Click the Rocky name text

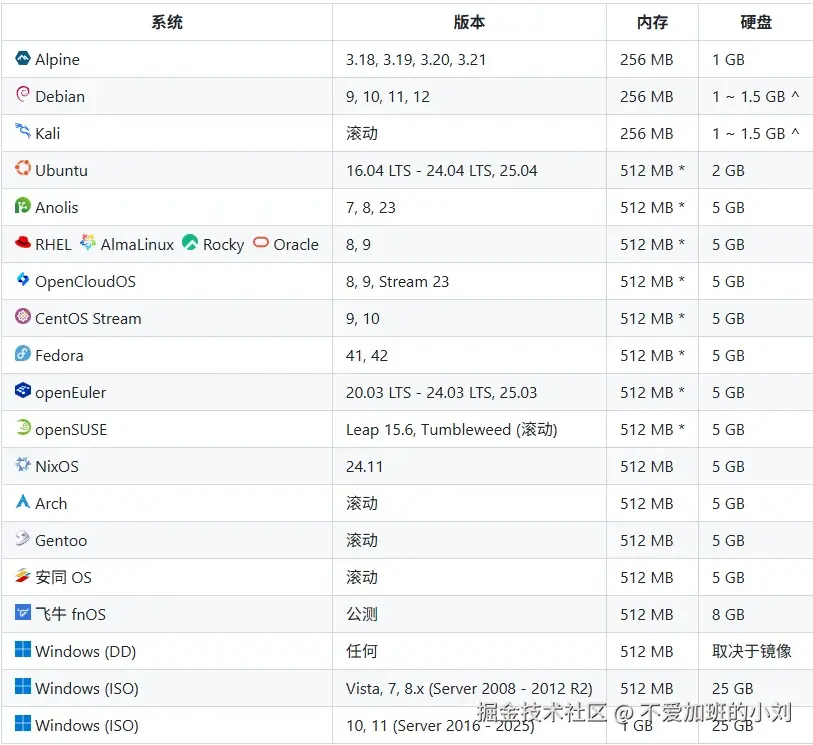tap(223, 245)
